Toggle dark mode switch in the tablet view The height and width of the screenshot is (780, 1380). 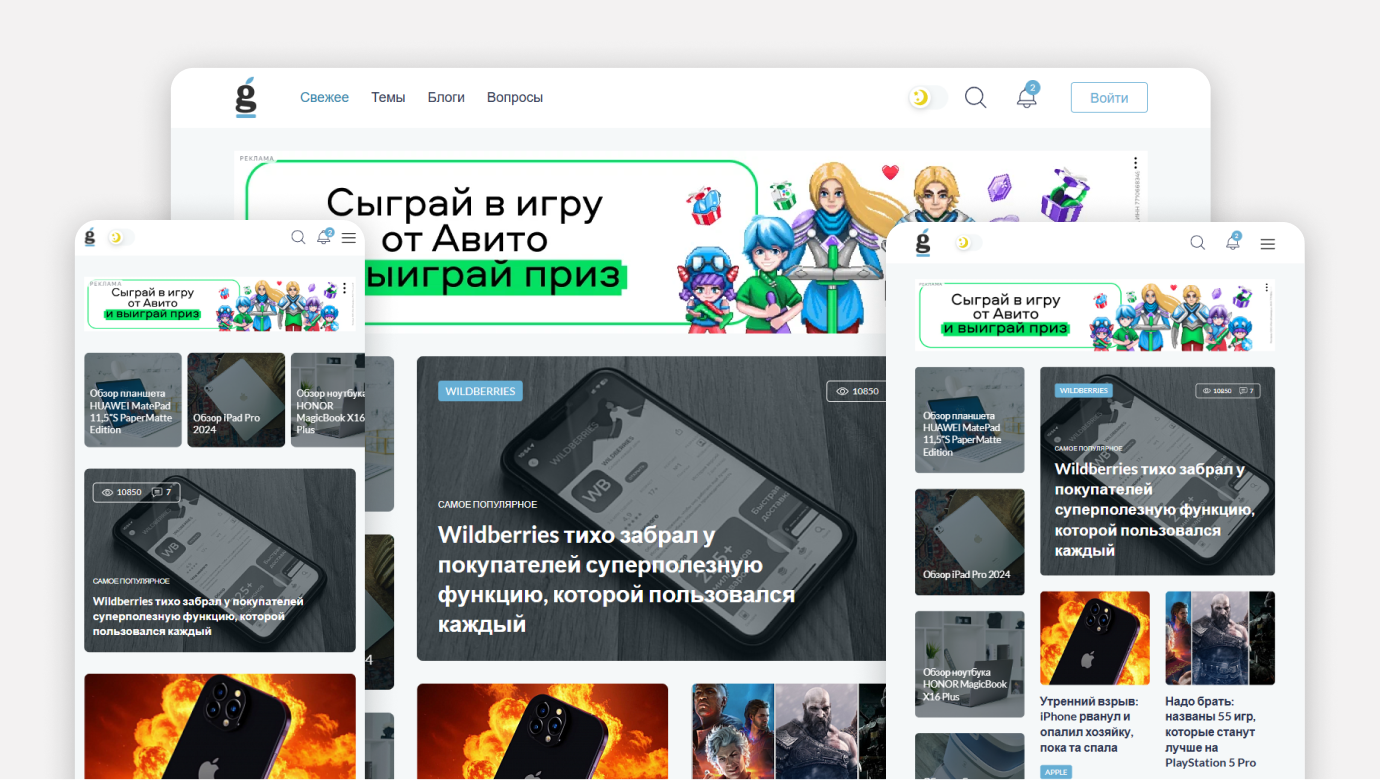click(968, 243)
